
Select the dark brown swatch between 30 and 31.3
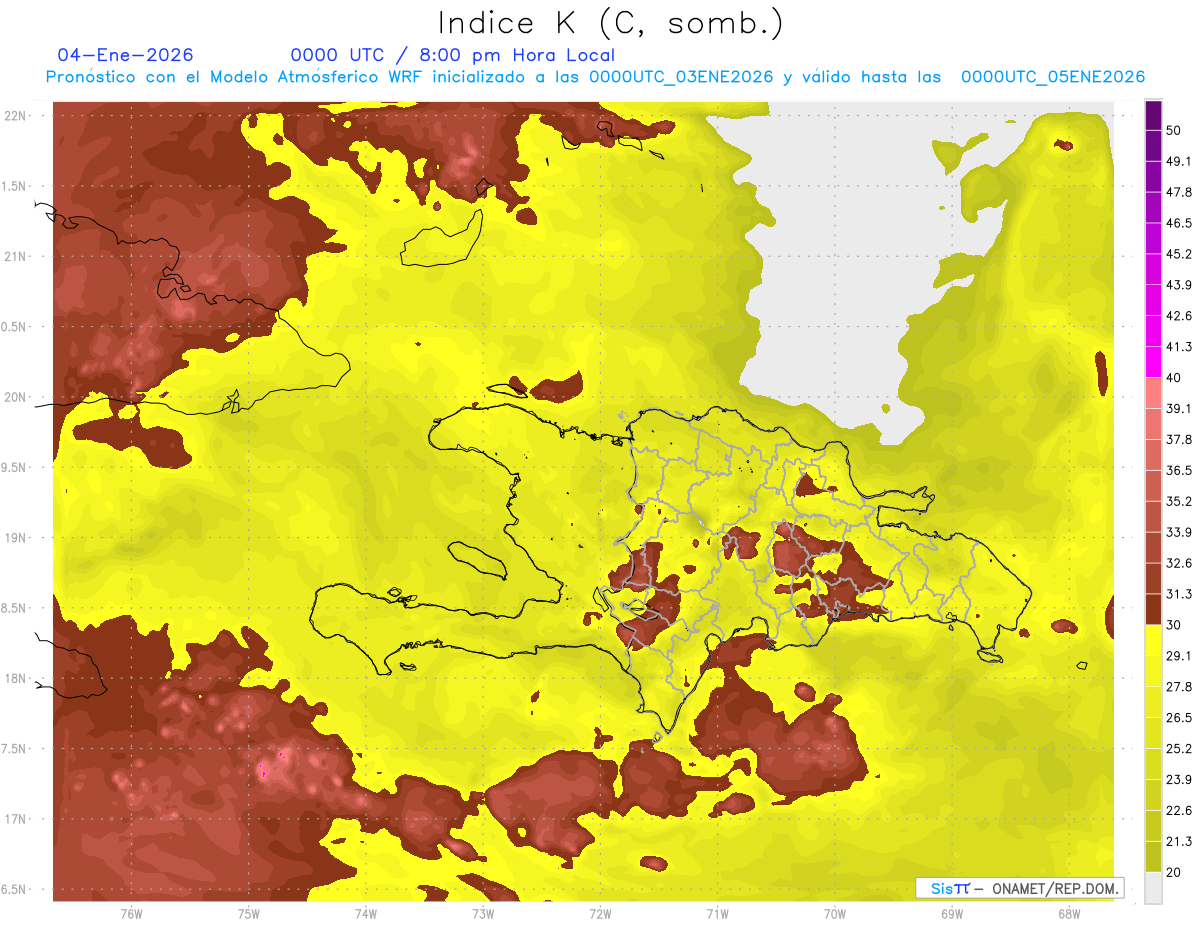1154,609
